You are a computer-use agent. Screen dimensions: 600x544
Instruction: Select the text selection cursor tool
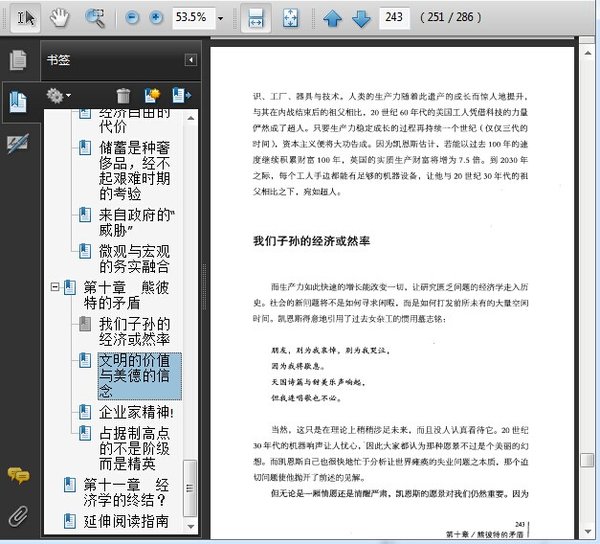pos(26,17)
